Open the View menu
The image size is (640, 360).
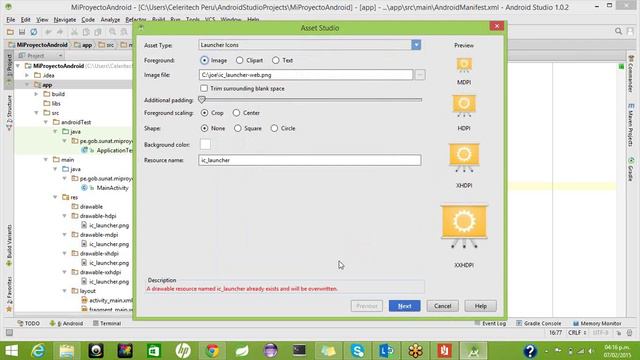[x=42, y=20]
